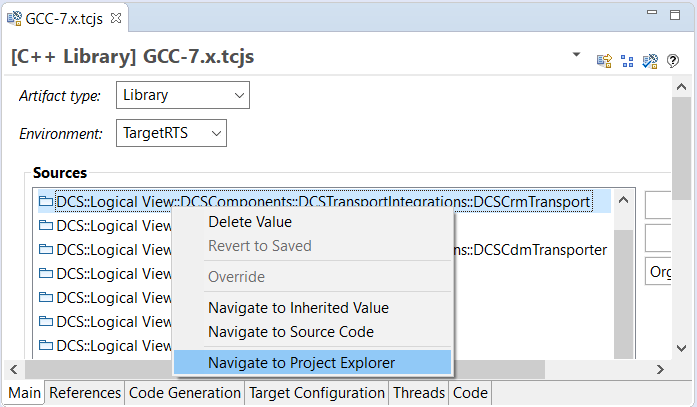Viewport: 697px width, 407px height.
Task: Switch to the References tab
Action: pyautogui.click(x=85, y=393)
